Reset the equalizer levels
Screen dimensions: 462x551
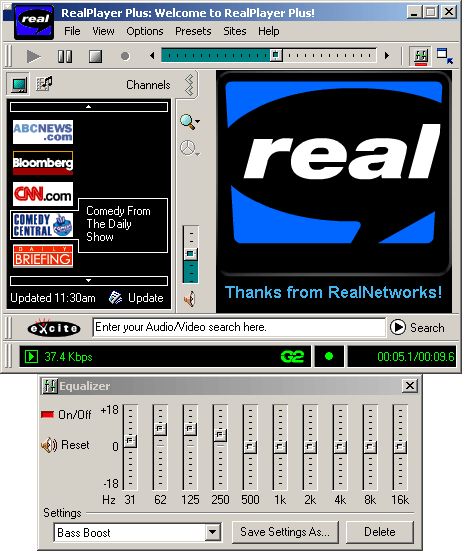pyautogui.click(x=65, y=445)
